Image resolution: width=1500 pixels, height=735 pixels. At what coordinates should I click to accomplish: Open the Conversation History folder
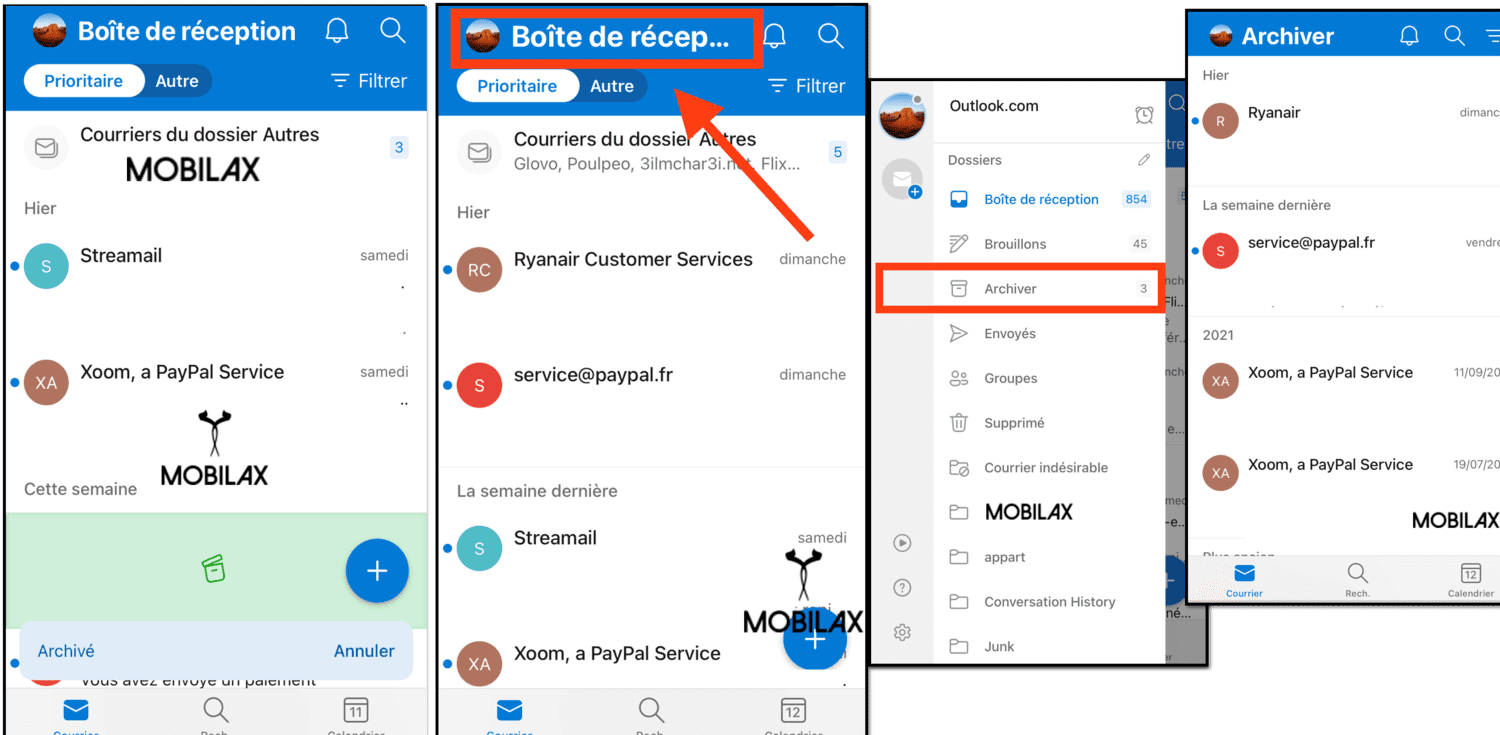pyautogui.click(x=1050, y=602)
